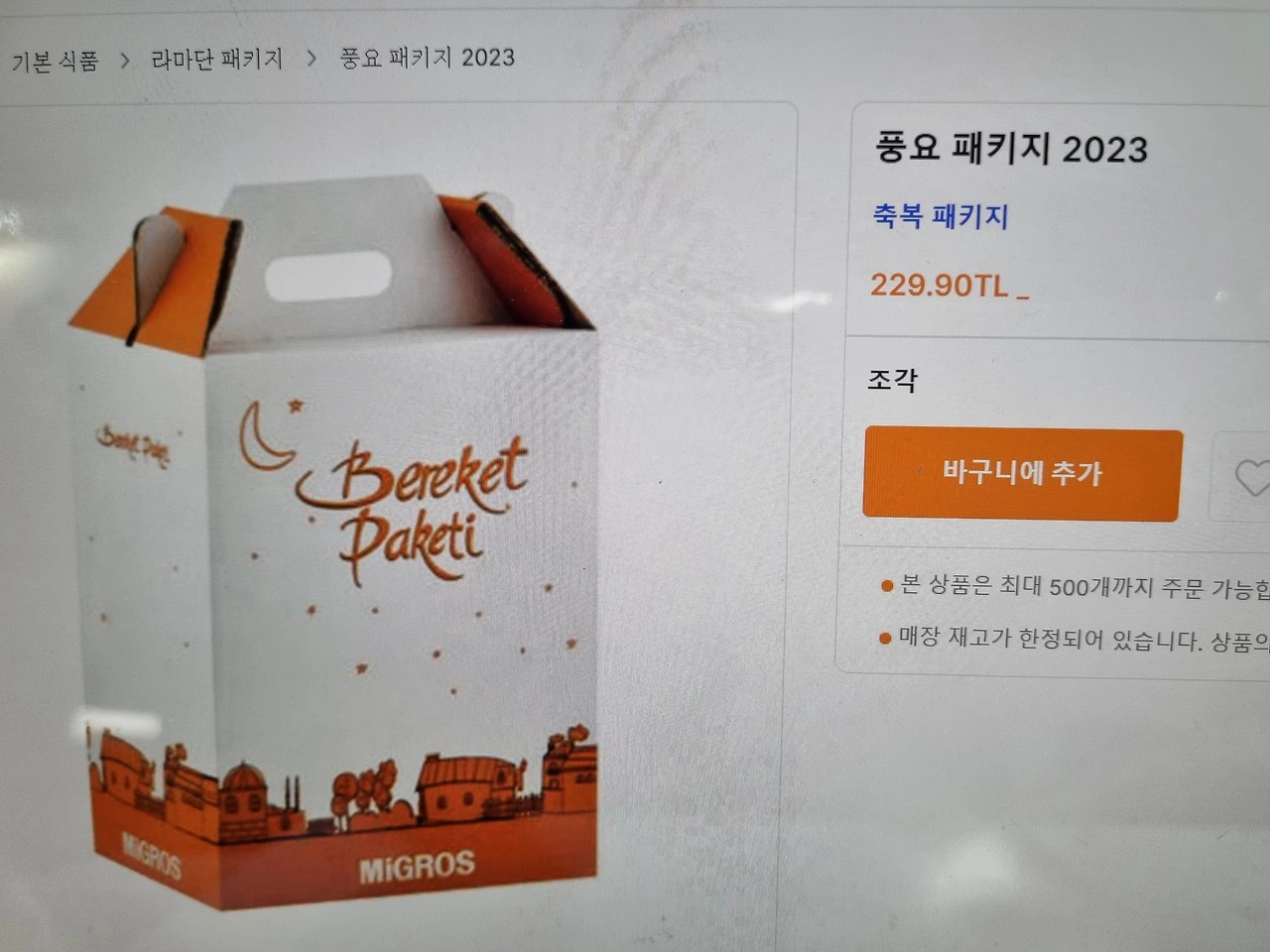Click the 바구니에 추가 button
Screen dimensions: 1270x952
point(1022,474)
